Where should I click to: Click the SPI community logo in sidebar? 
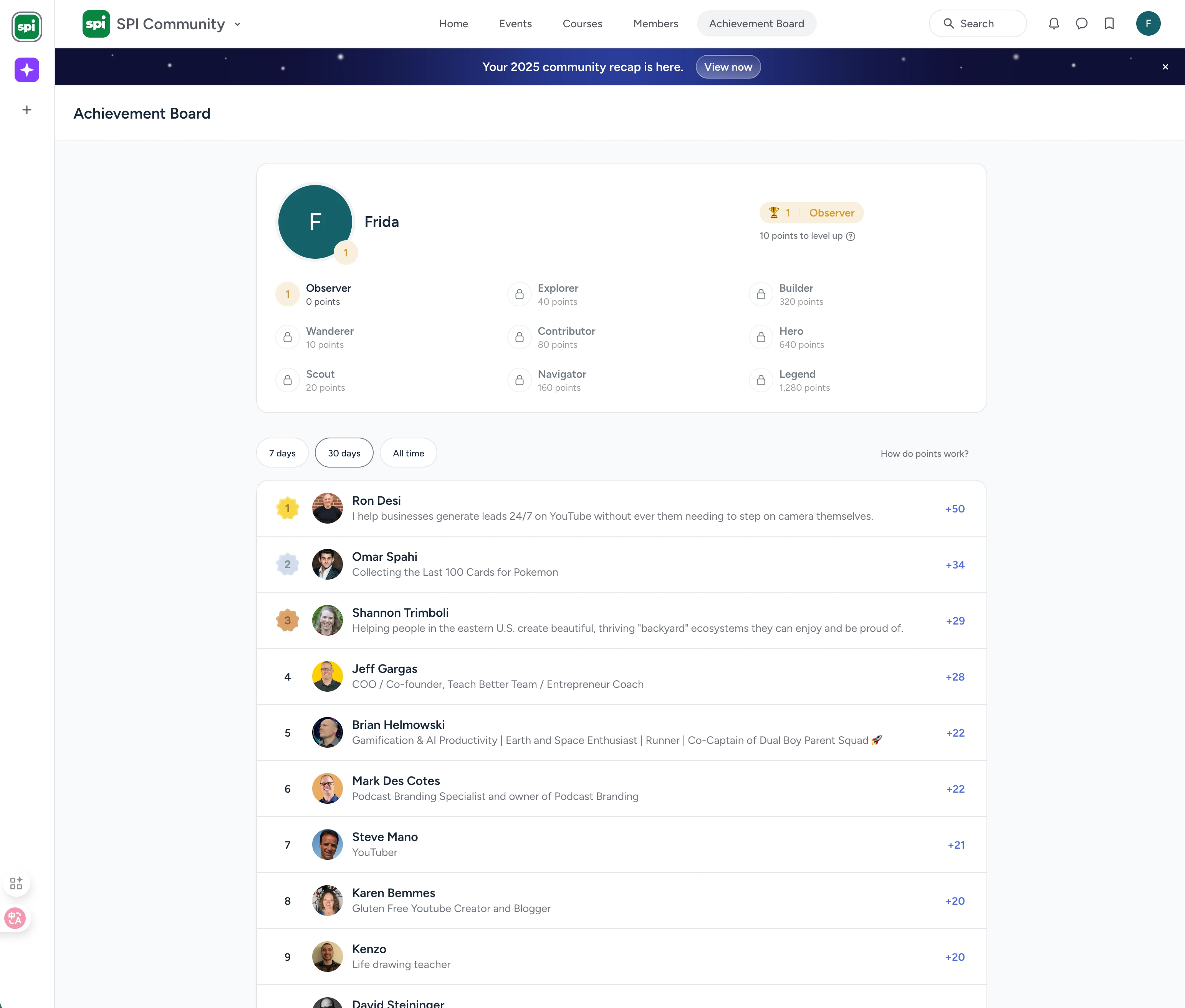(27, 27)
